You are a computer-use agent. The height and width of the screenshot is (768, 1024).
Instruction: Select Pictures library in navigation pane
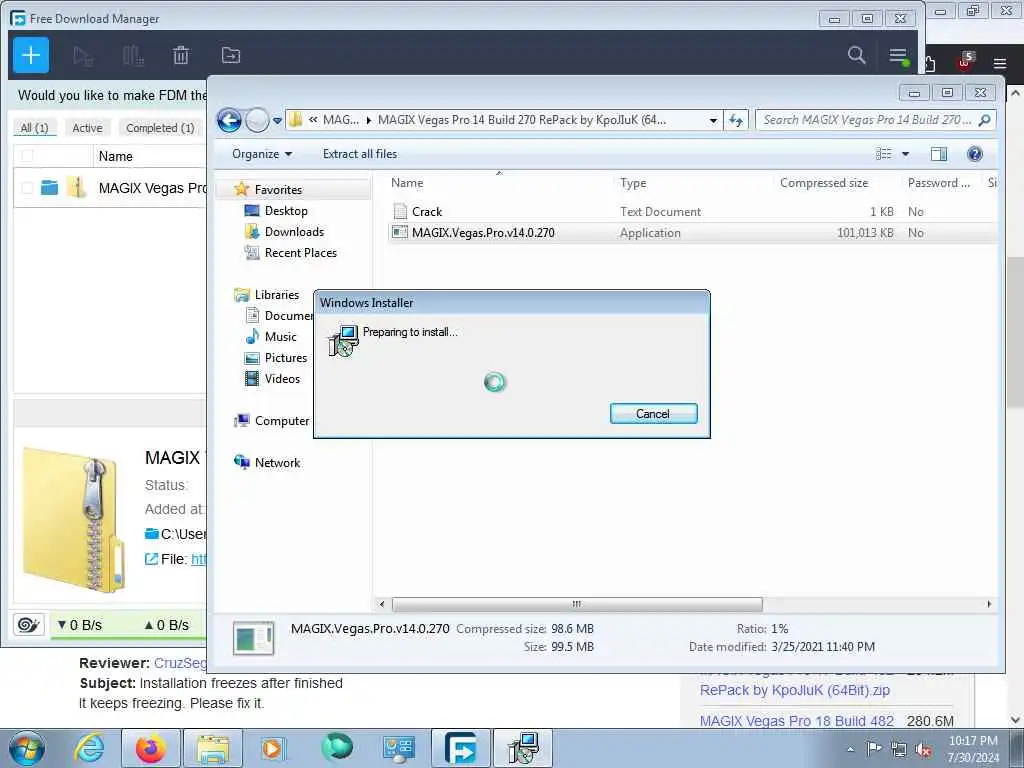tap(285, 357)
